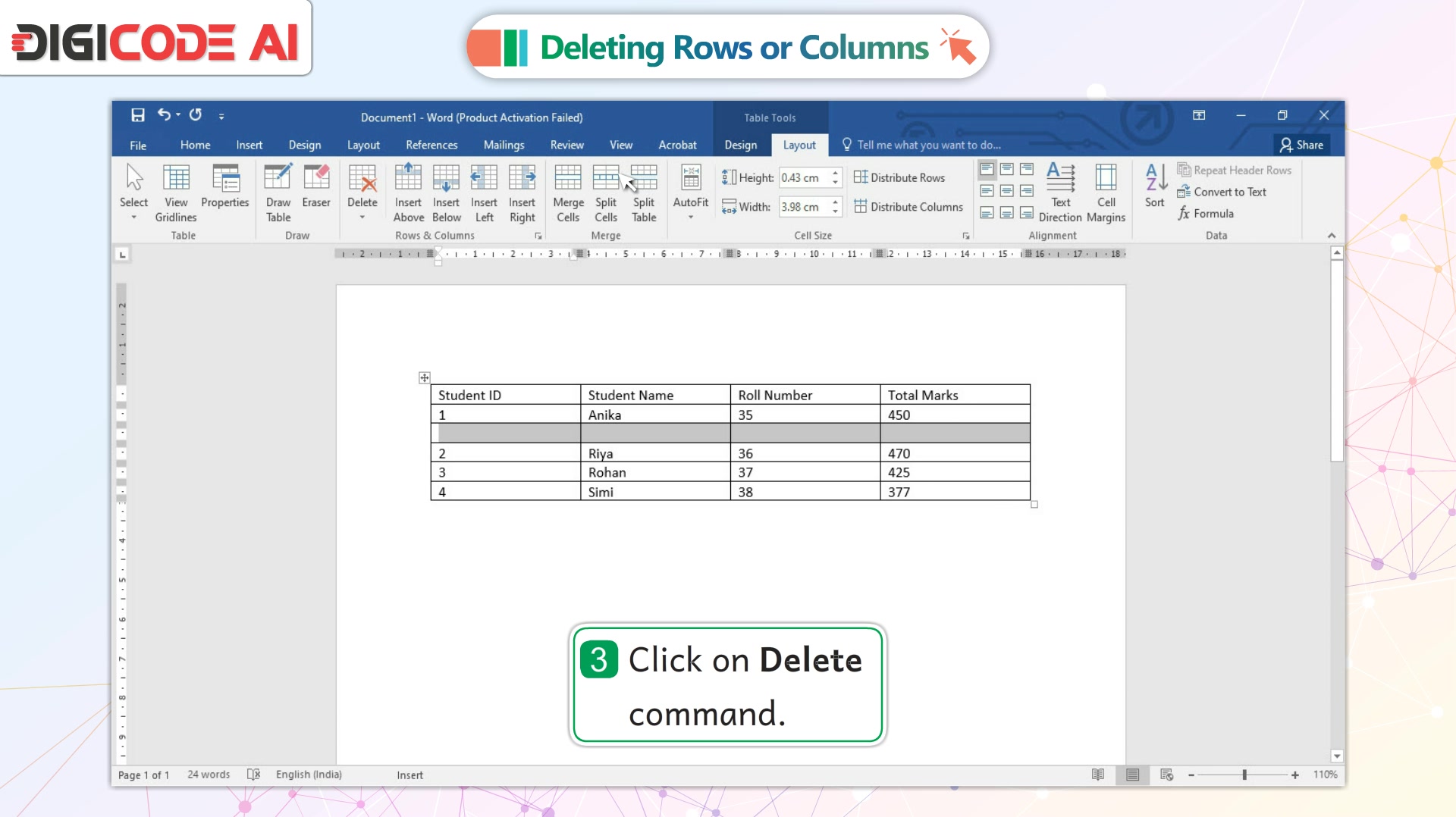Click Insert Right

(x=522, y=193)
